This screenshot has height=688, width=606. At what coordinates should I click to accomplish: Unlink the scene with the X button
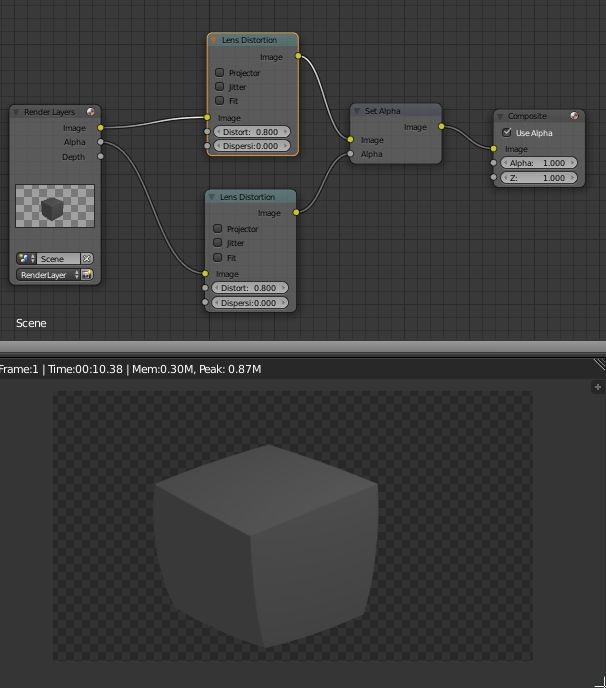(87, 258)
